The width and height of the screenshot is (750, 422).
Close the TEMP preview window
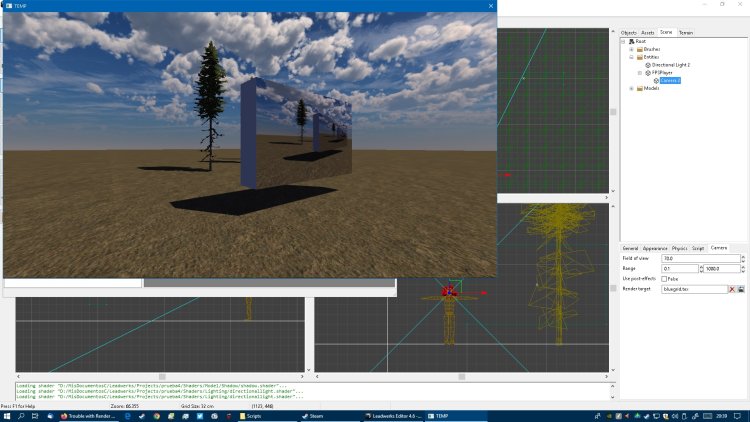[491, 6]
